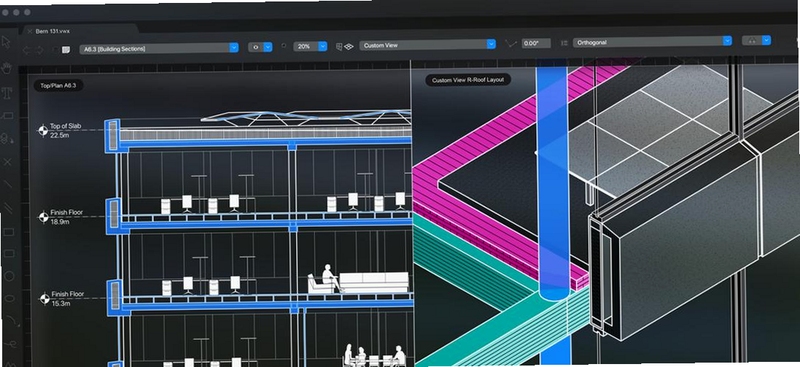Click the Top of Slab 22.5m marker

click(x=43, y=131)
